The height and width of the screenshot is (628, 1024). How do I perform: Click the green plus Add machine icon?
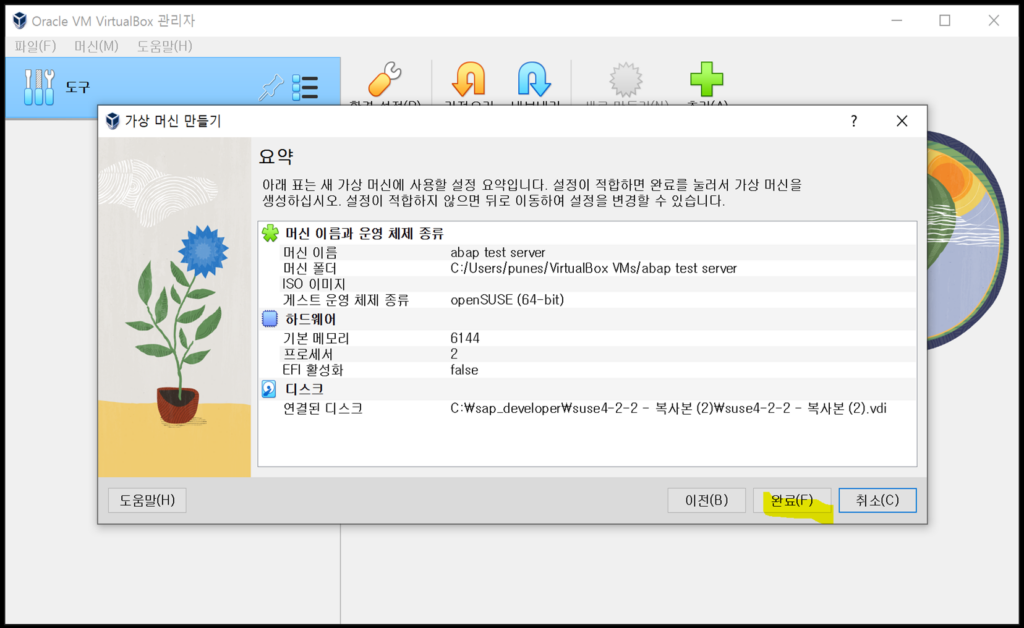(x=707, y=79)
